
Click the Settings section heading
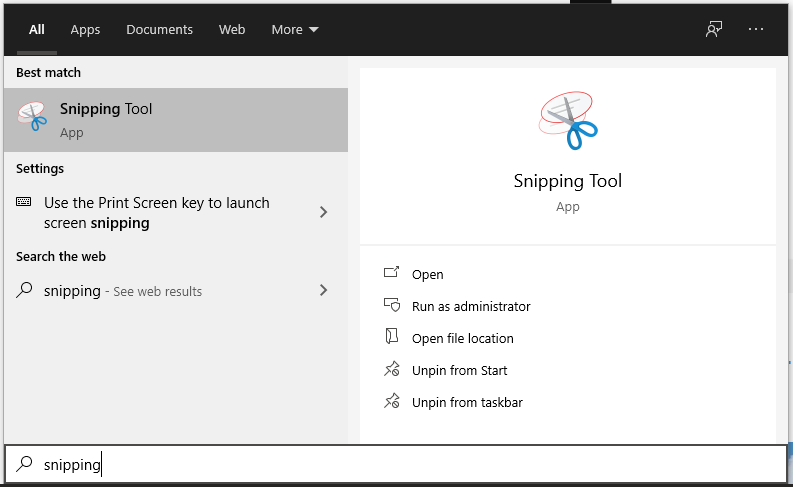point(40,168)
